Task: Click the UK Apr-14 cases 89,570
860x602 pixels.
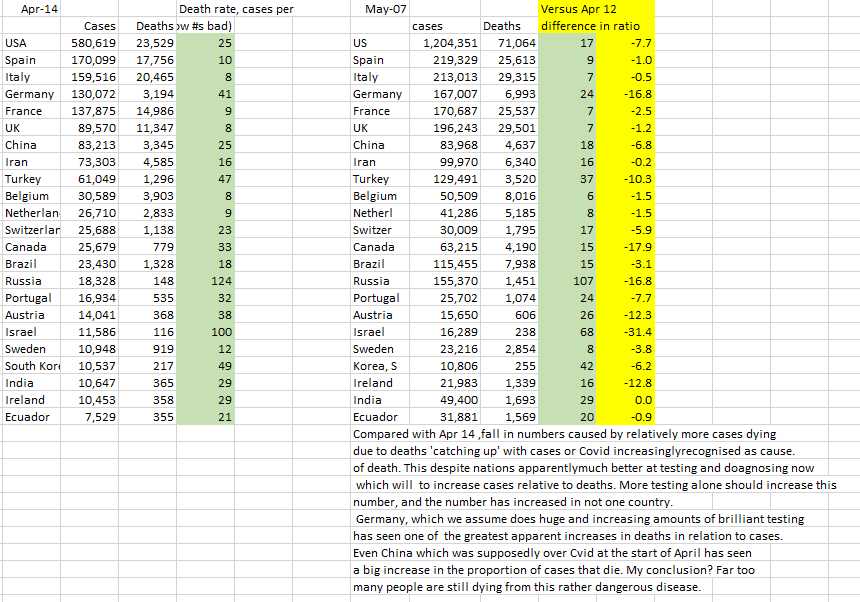Action: point(97,128)
